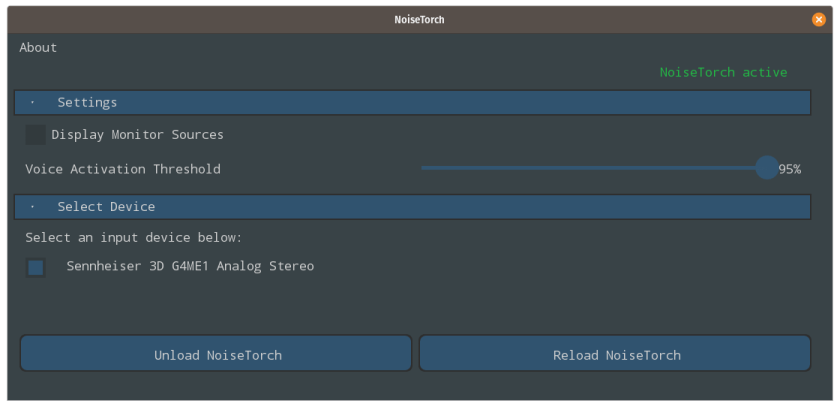Viewport: 840px width, 407px height.
Task: Click the NoiseTorch window title bar
Action: click(418, 19)
